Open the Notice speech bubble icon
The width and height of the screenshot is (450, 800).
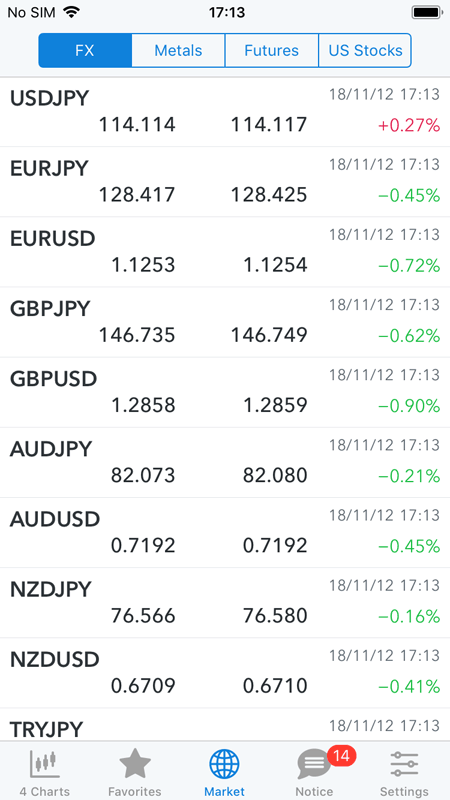tap(313, 765)
